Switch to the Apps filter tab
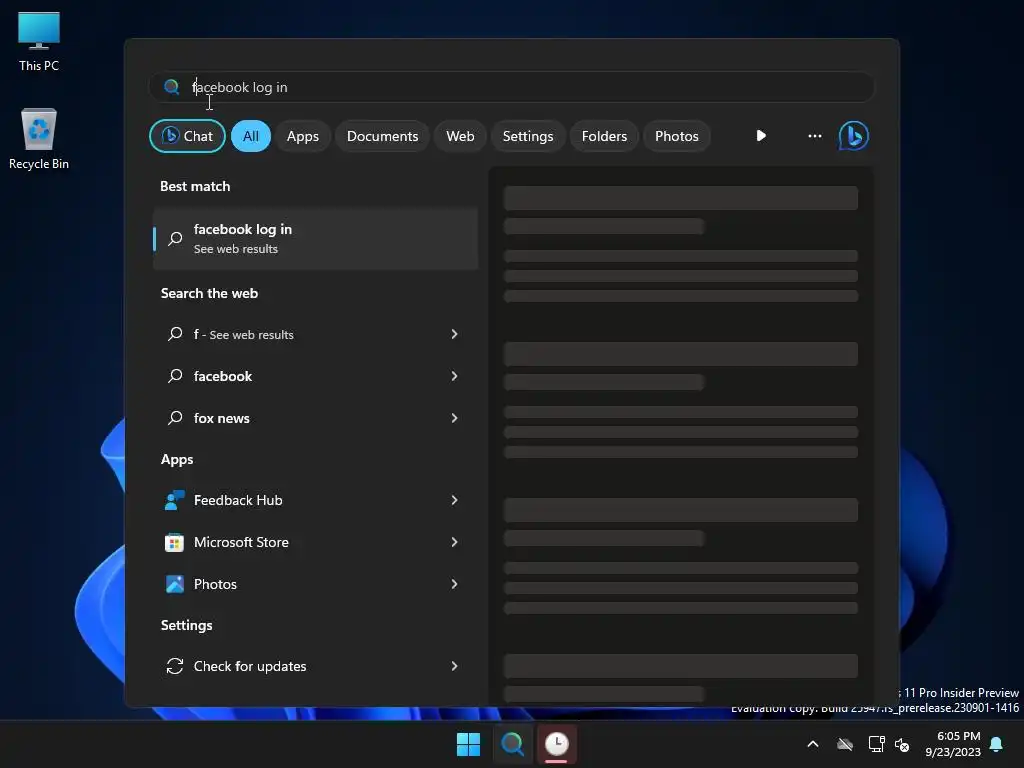Screen dimensions: 1024x768 pyautogui.click(x=302, y=136)
